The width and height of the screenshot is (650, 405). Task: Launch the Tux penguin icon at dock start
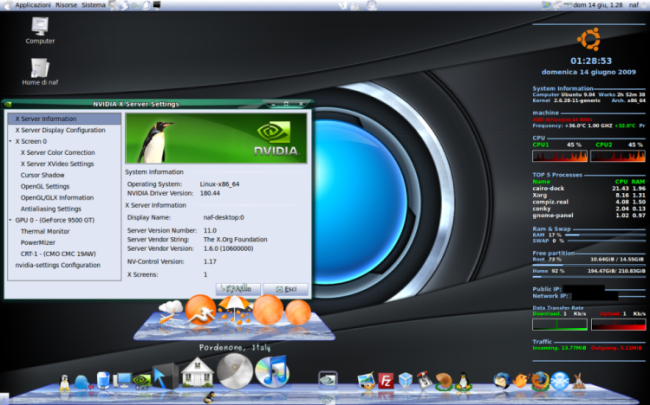coord(64,382)
